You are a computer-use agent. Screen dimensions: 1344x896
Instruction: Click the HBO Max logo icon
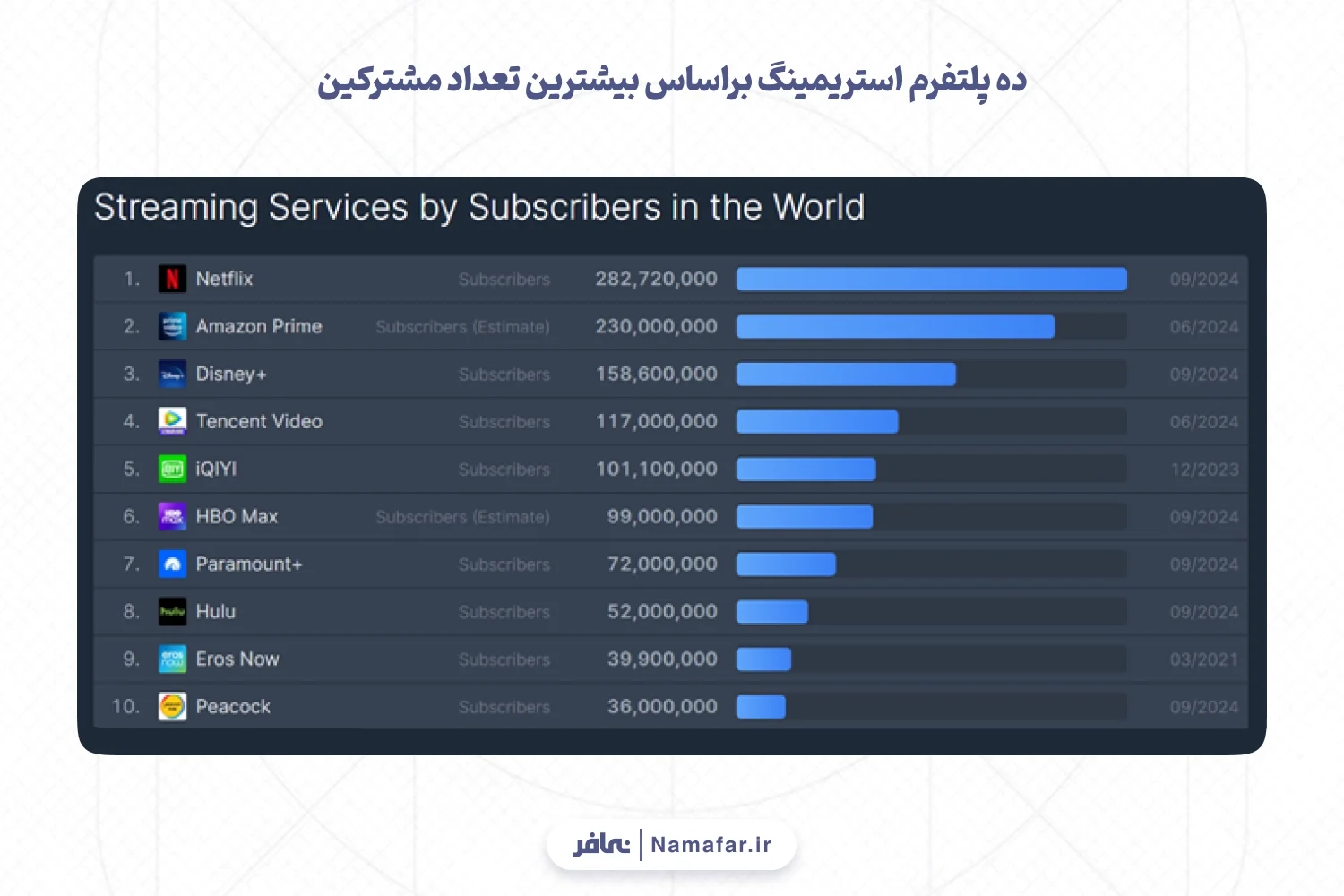coord(172,516)
